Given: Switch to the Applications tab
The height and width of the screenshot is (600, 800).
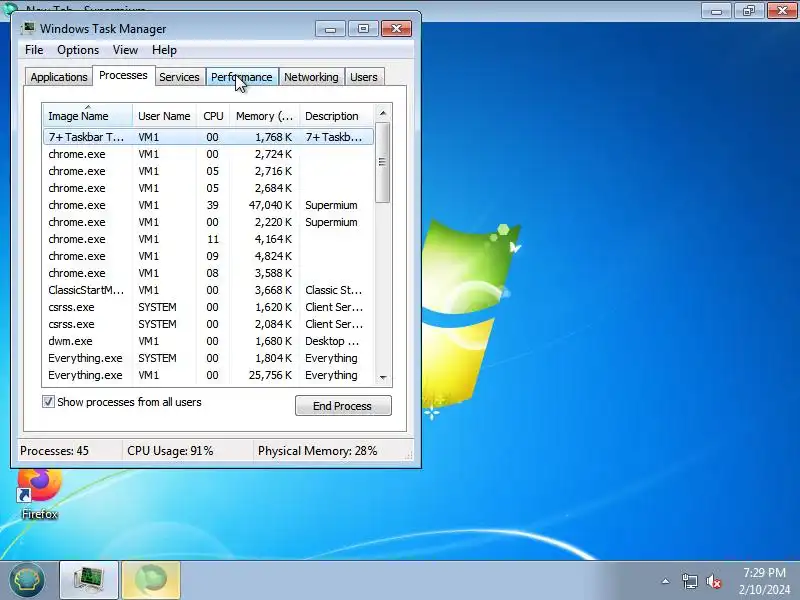Looking at the screenshot, I should click(x=59, y=77).
